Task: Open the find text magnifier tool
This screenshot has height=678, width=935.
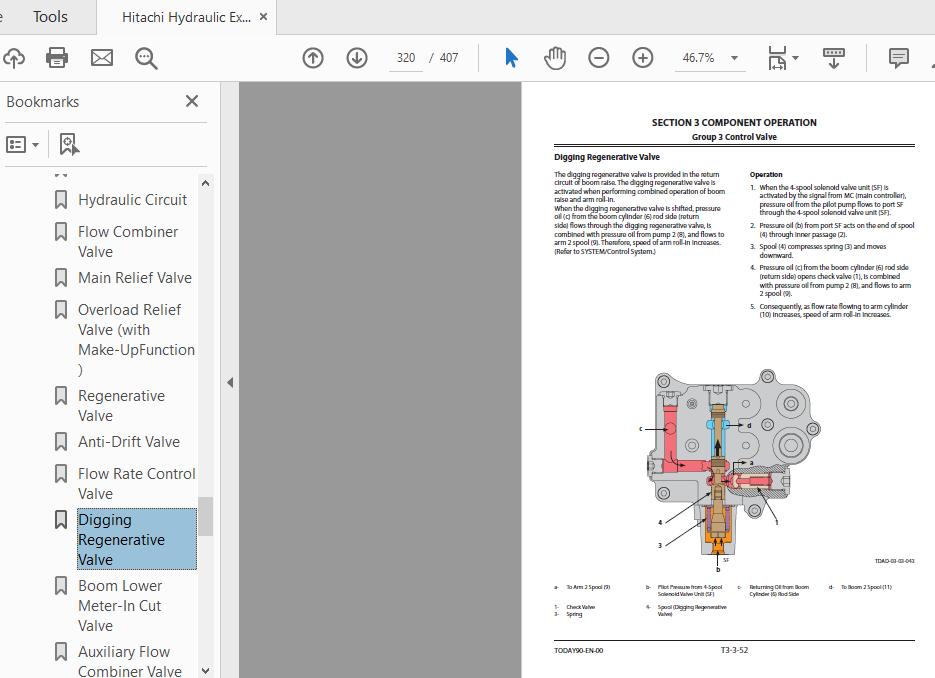Action: (x=146, y=58)
